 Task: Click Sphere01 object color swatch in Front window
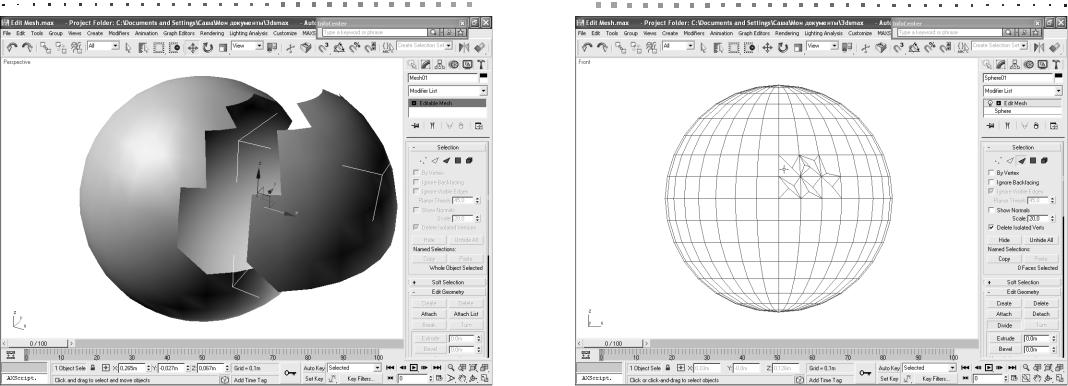[1058, 78]
